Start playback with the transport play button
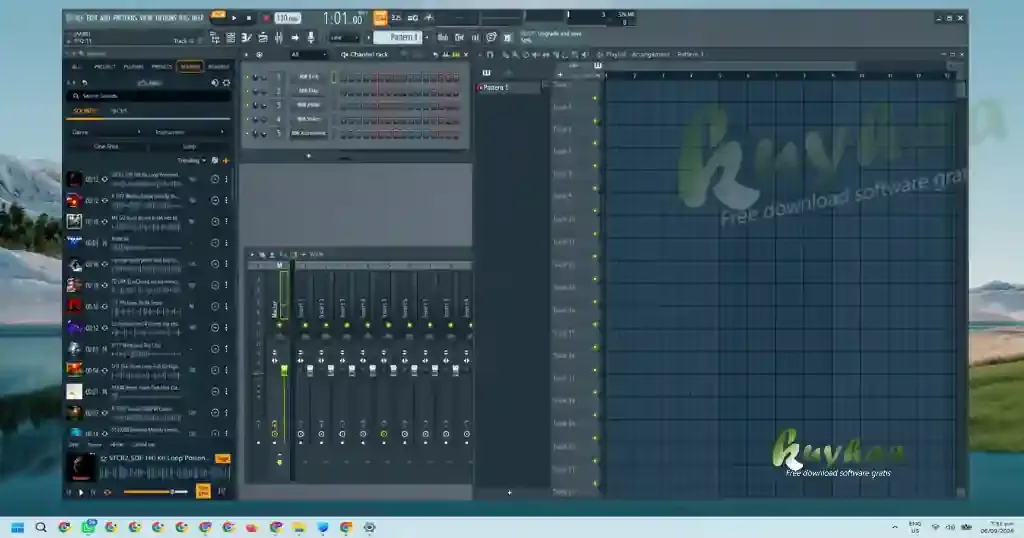The image size is (1024, 538). click(x=234, y=18)
